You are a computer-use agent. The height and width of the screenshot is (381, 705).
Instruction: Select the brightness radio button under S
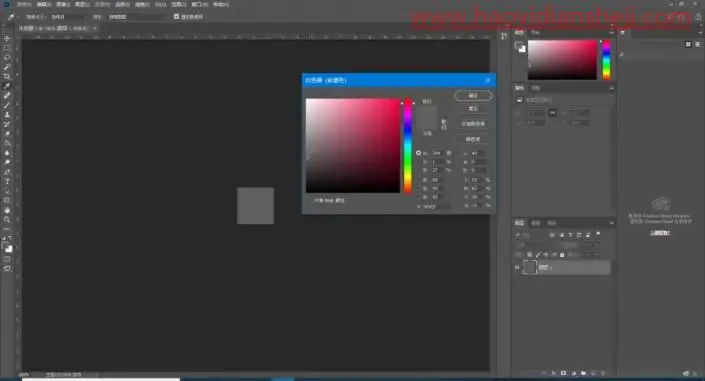click(x=419, y=170)
